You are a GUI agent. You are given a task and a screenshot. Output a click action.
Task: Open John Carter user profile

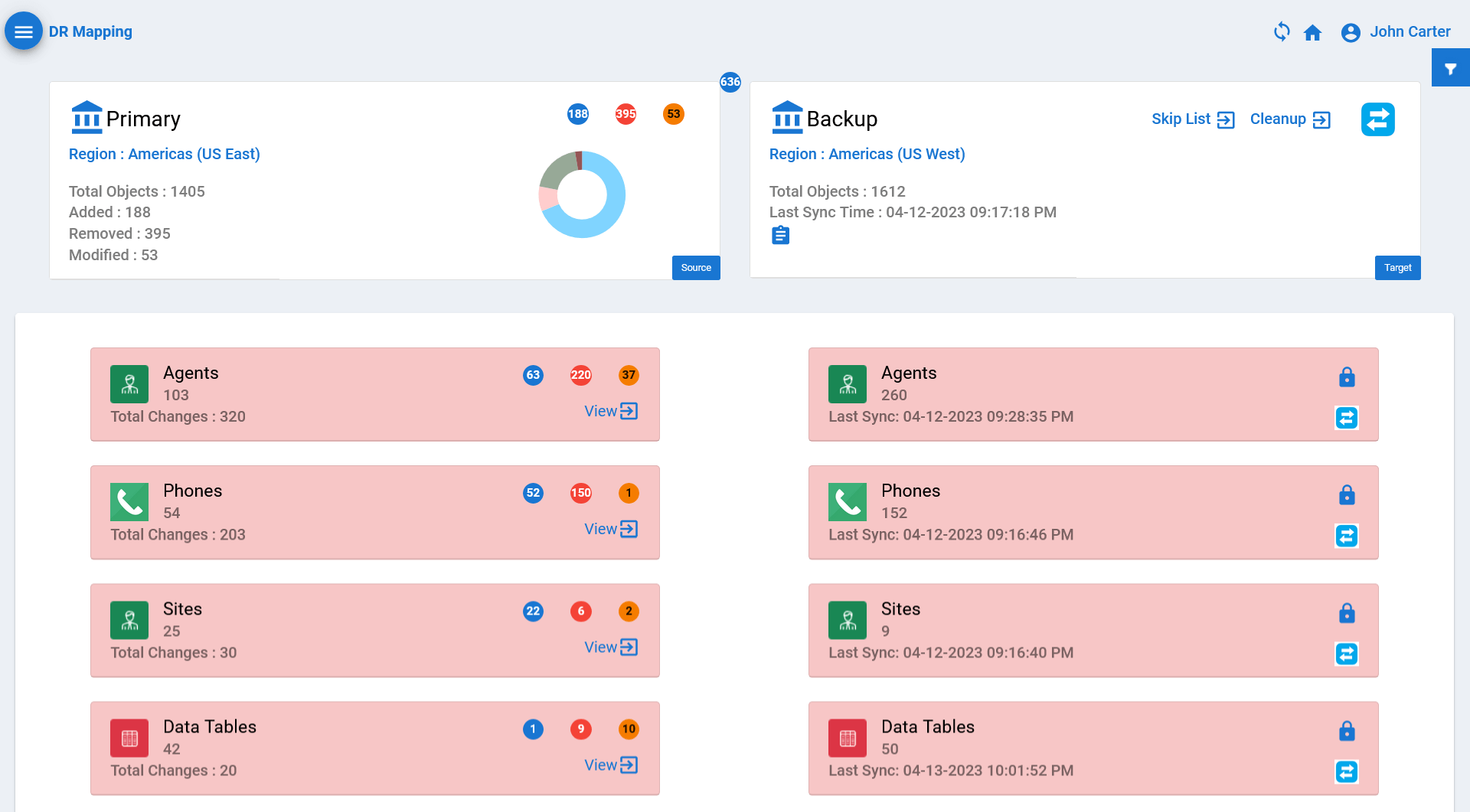click(x=1396, y=32)
